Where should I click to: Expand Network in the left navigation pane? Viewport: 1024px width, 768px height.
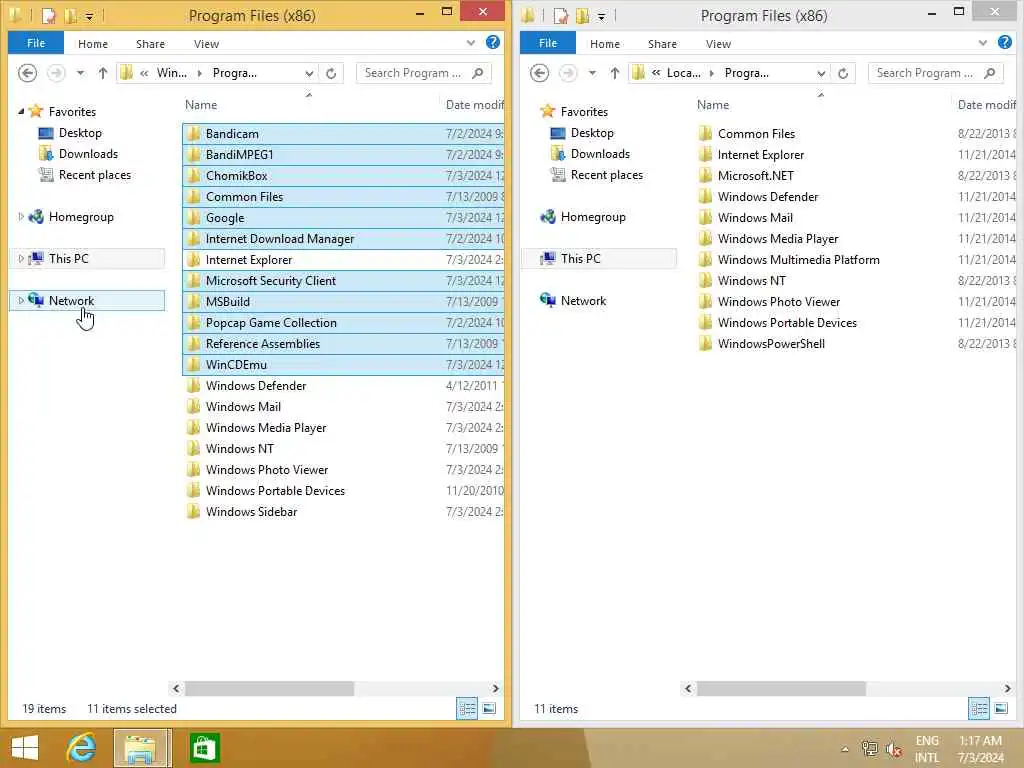pos(21,300)
